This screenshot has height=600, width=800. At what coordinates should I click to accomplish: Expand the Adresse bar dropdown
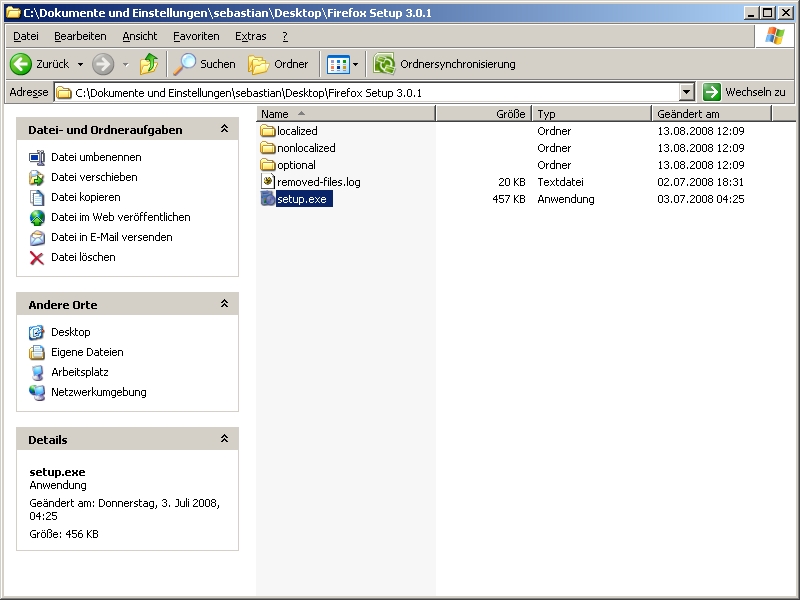click(x=687, y=92)
